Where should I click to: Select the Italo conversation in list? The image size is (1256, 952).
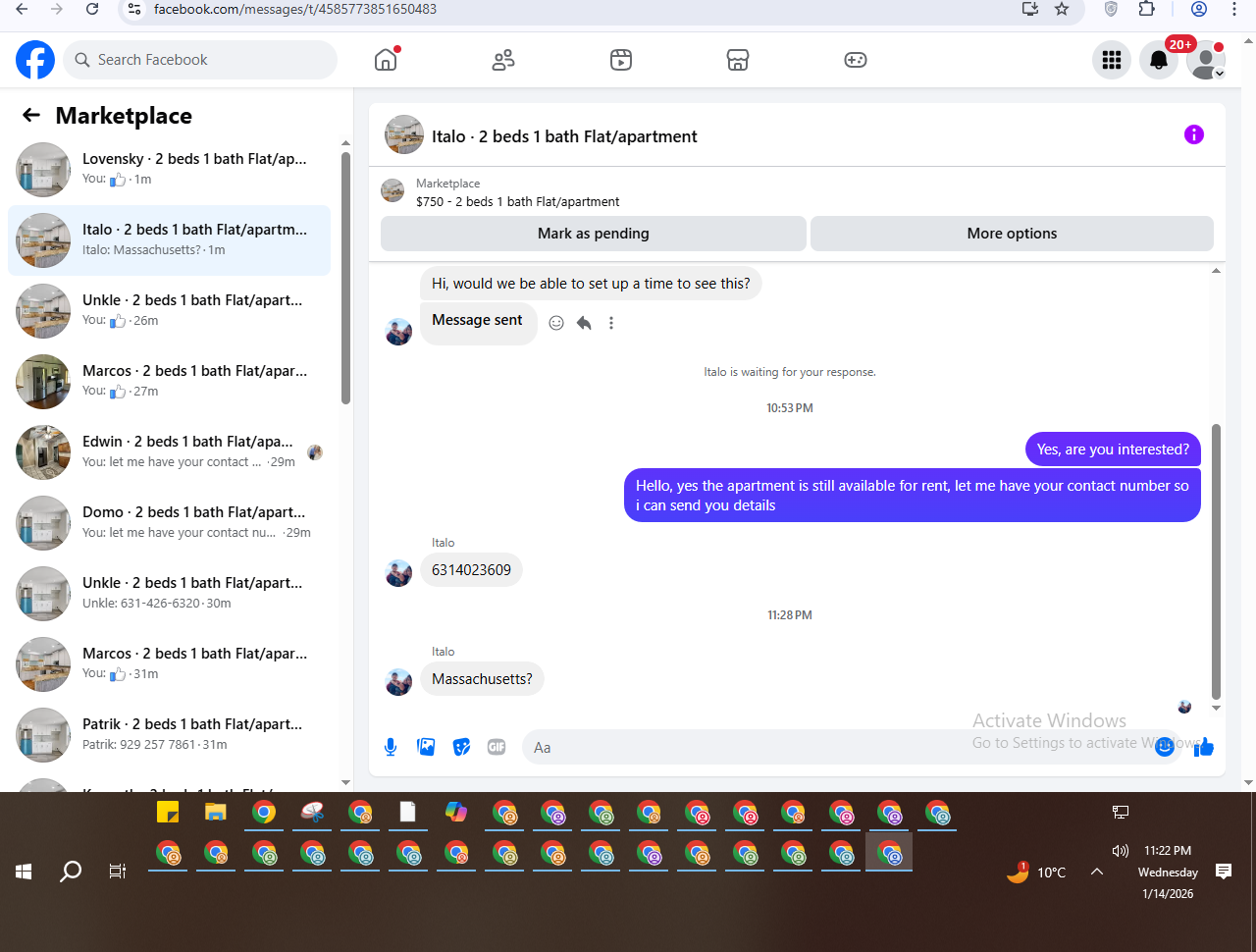point(169,240)
